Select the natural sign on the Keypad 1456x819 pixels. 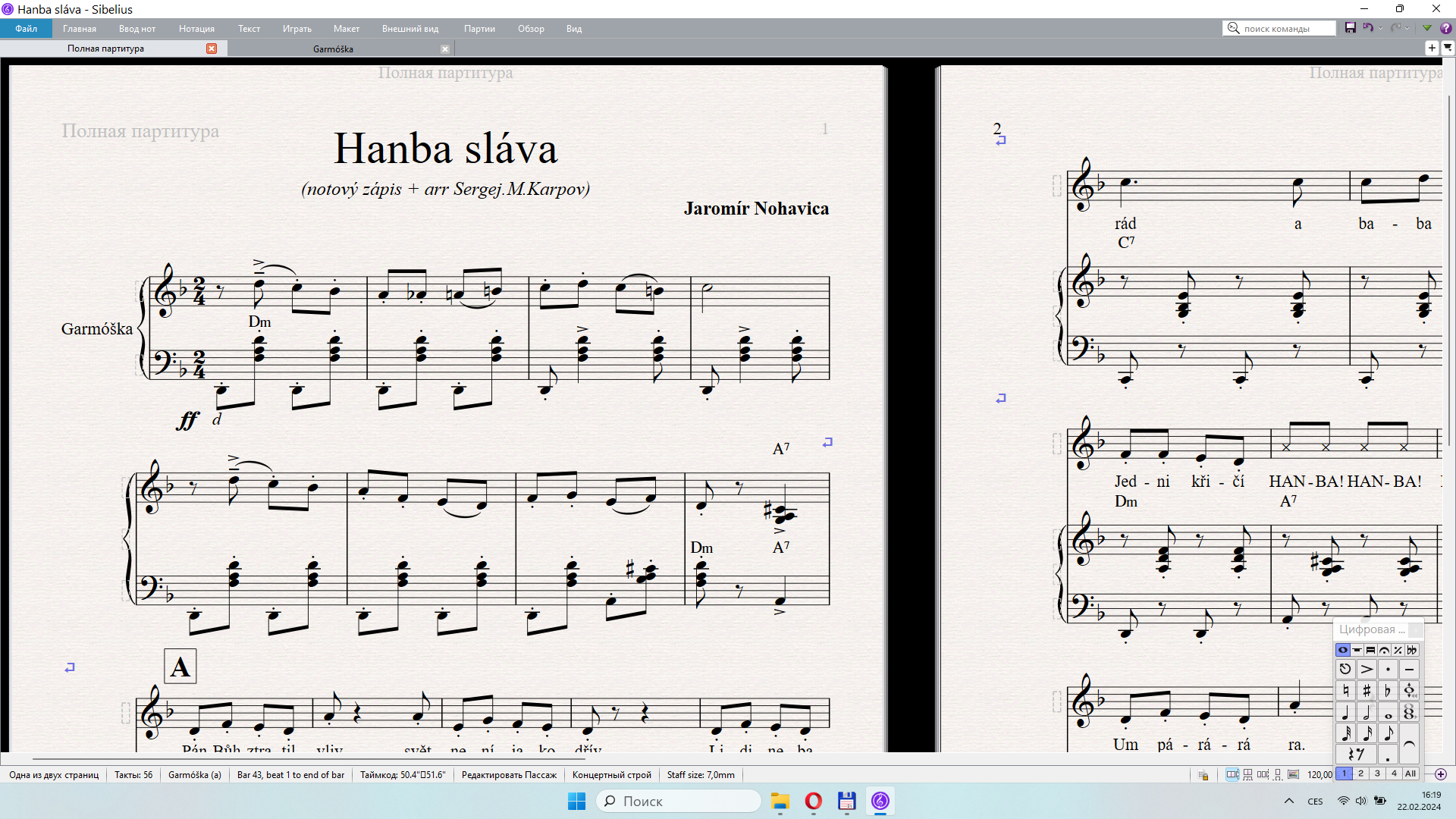click(x=1346, y=690)
